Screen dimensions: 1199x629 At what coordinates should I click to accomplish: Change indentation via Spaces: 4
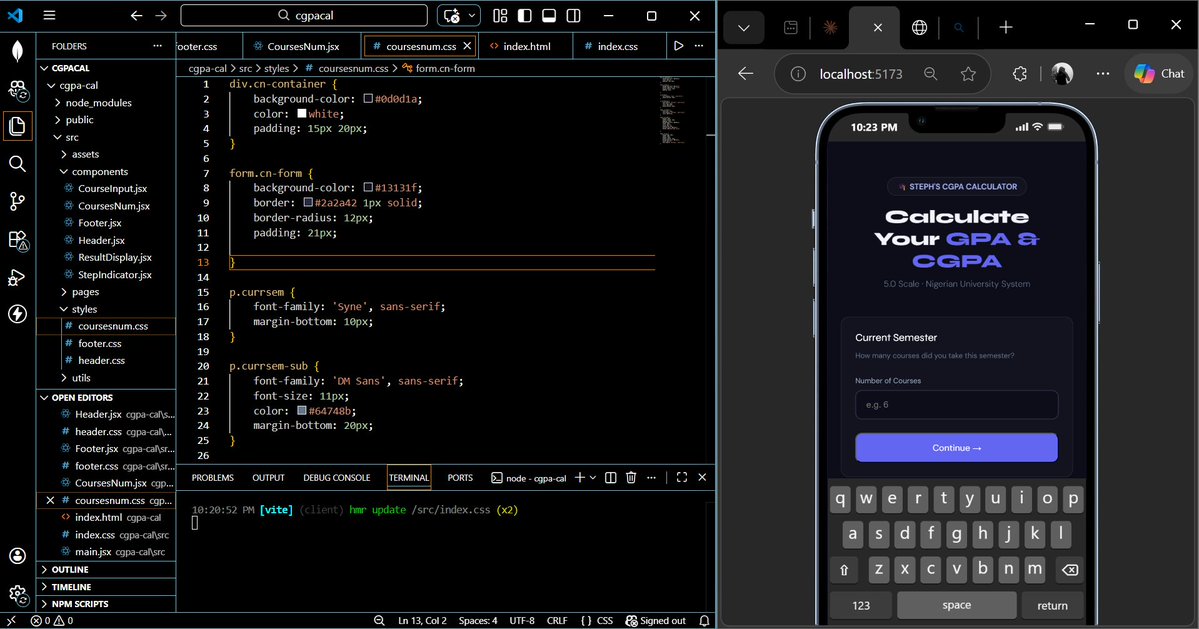click(478, 621)
